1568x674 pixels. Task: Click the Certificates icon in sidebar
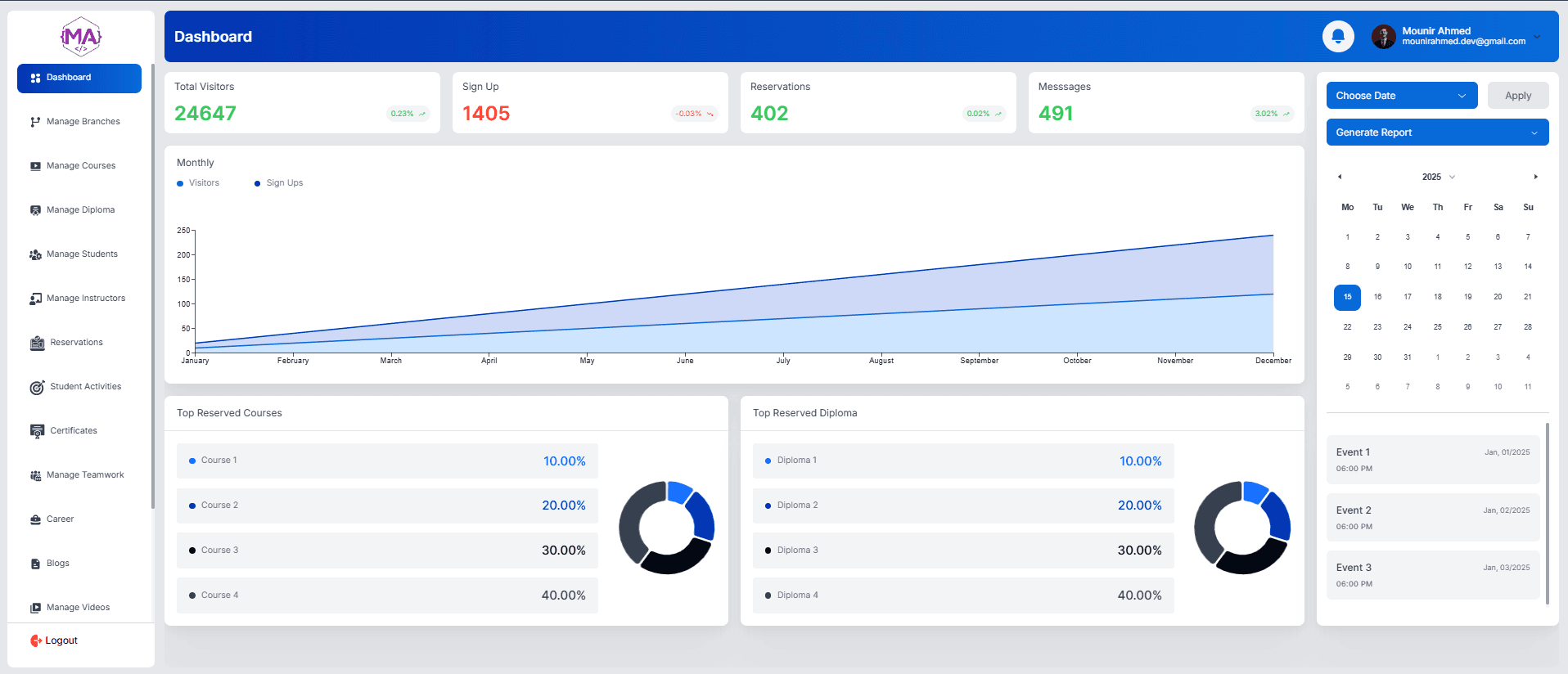37,431
